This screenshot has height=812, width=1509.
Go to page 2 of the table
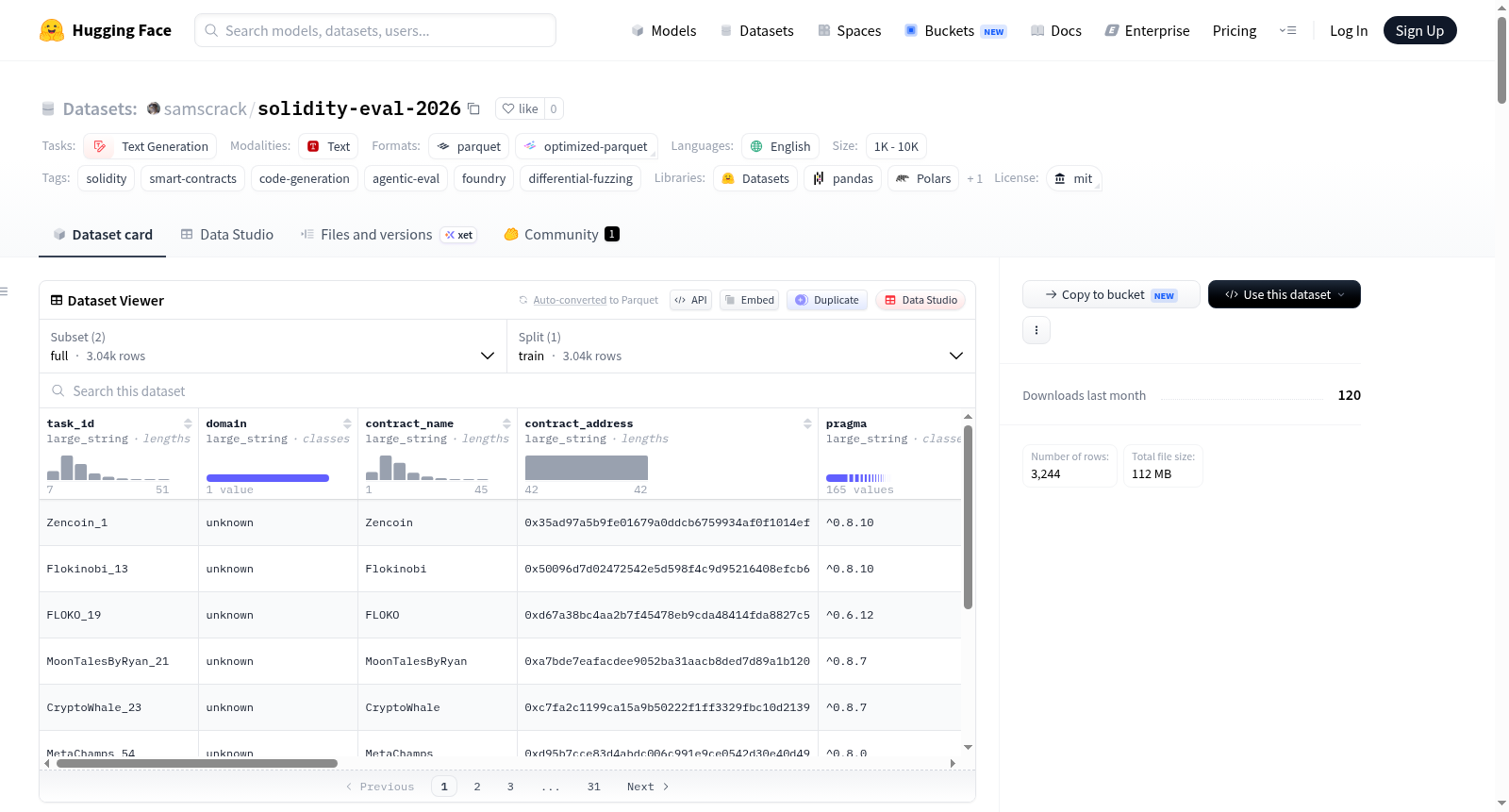pos(477,787)
